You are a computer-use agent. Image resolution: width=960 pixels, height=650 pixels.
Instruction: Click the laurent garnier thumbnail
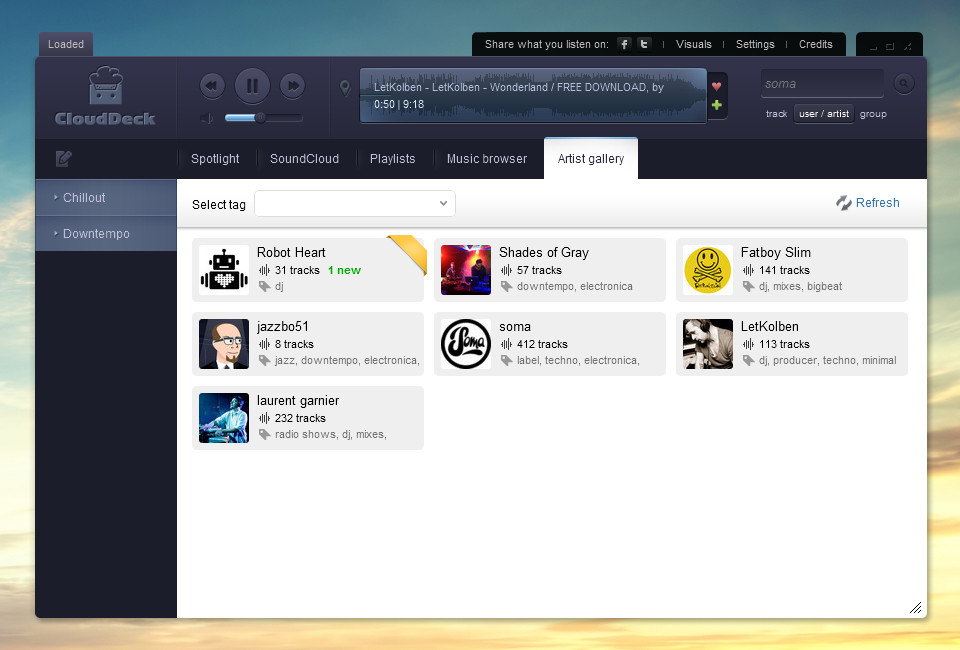coord(224,418)
